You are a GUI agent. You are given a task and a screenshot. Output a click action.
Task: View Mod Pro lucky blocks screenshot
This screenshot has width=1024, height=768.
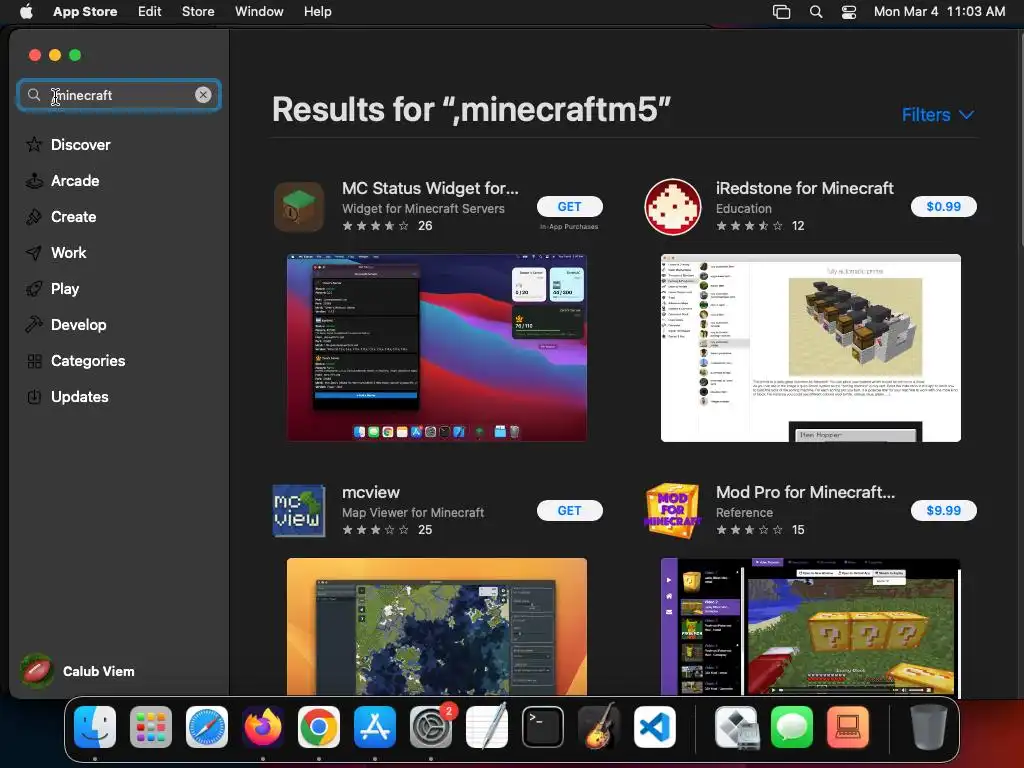click(810, 626)
